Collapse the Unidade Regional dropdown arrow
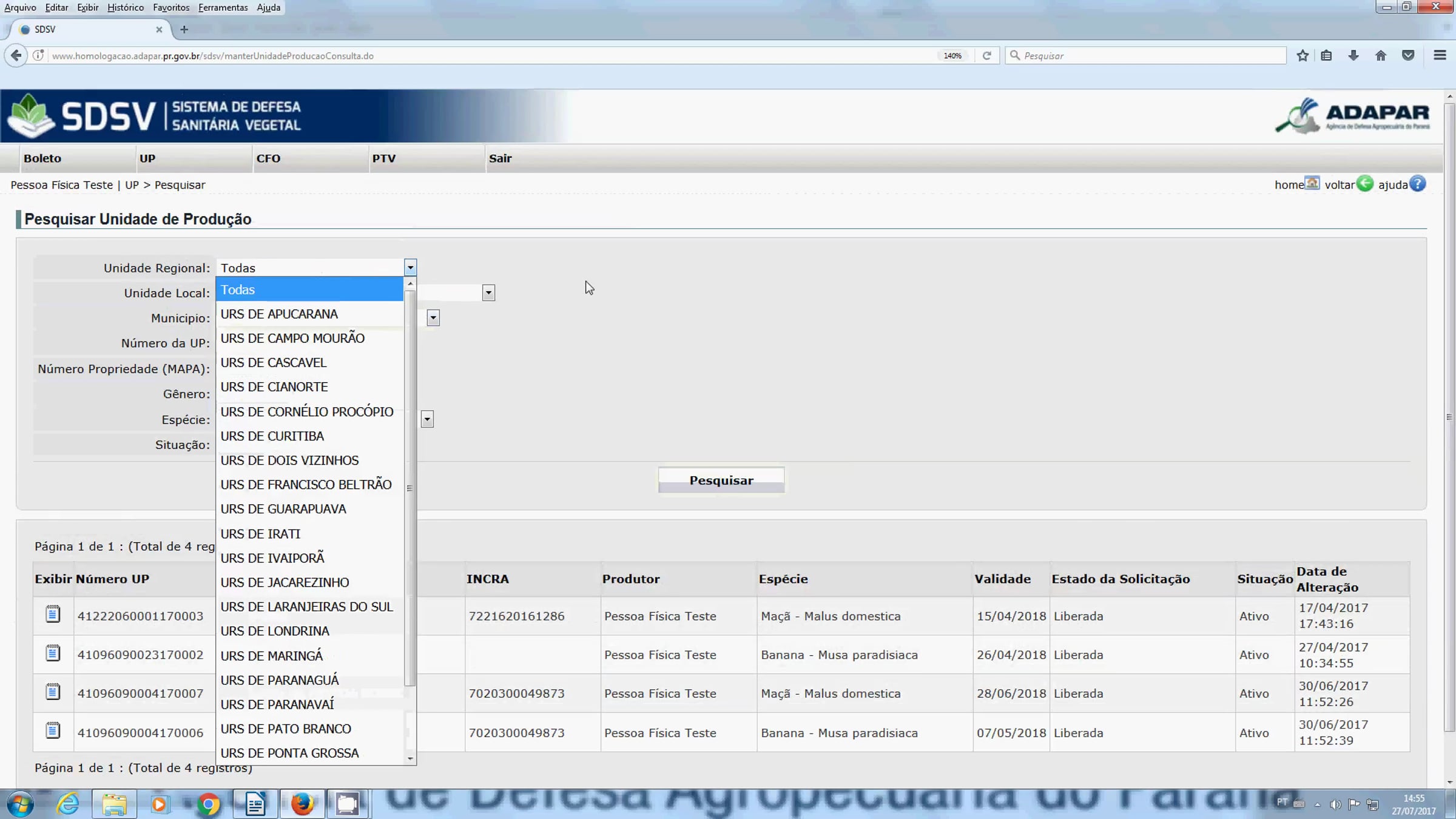1456x819 pixels. (410, 268)
